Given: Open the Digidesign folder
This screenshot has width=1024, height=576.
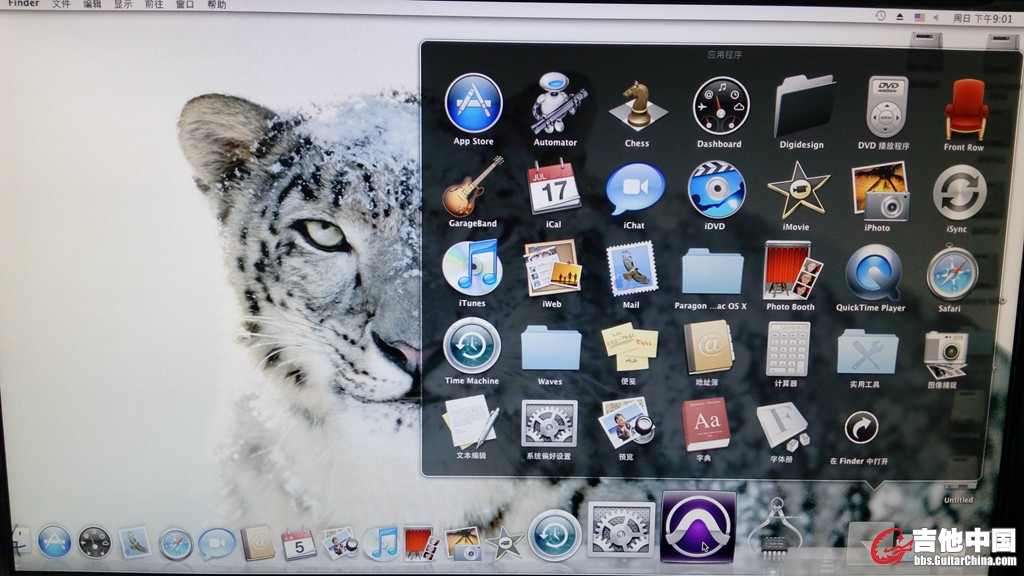Looking at the screenshot, I should pos(803,106).
